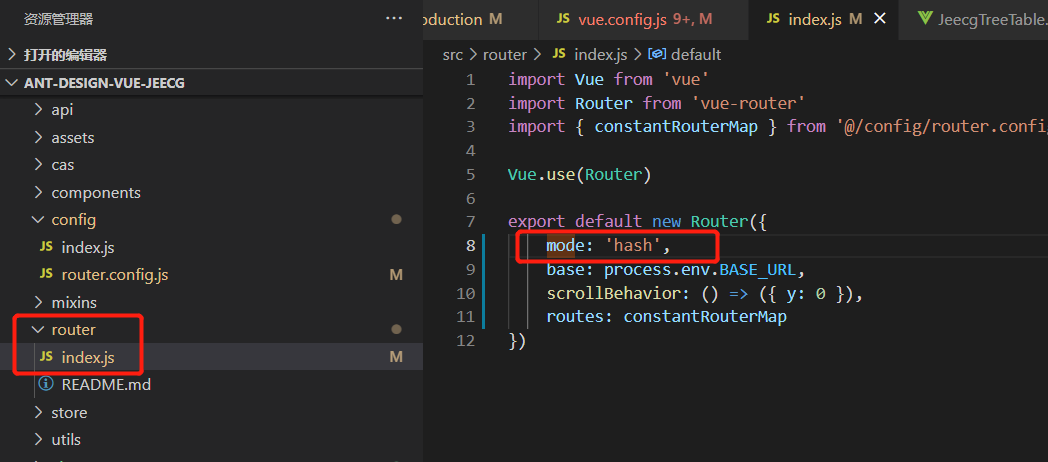Click the JS icon of router.config.js file
The width and height of the screenshot is (1048, 462).
pyautogui.click(x=46, y=274)
